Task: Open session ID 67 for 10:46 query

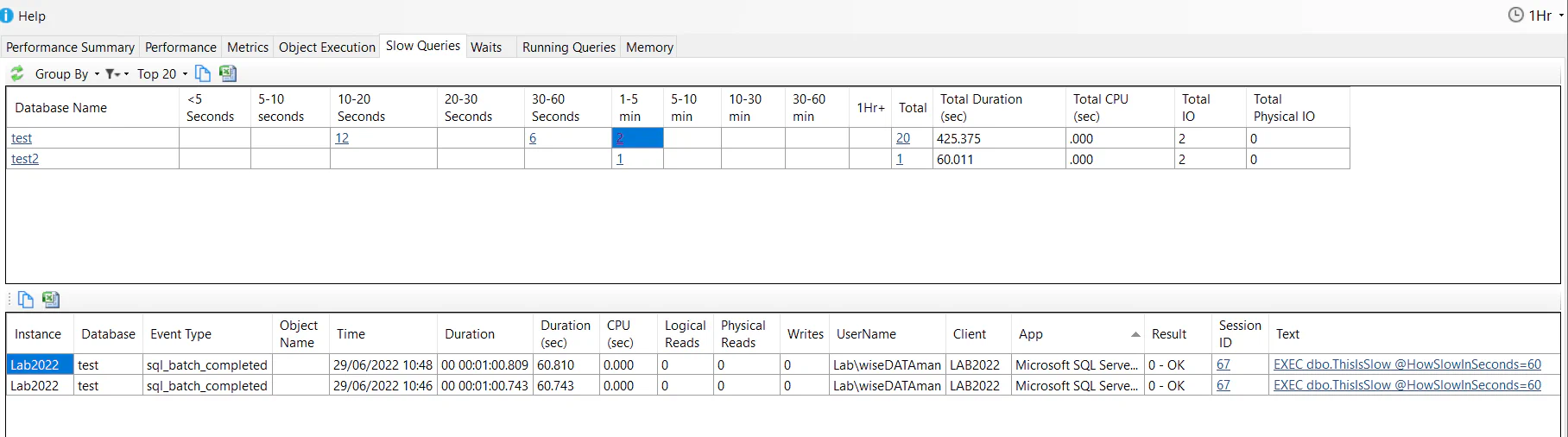Action: click(x=1223, y=385)
